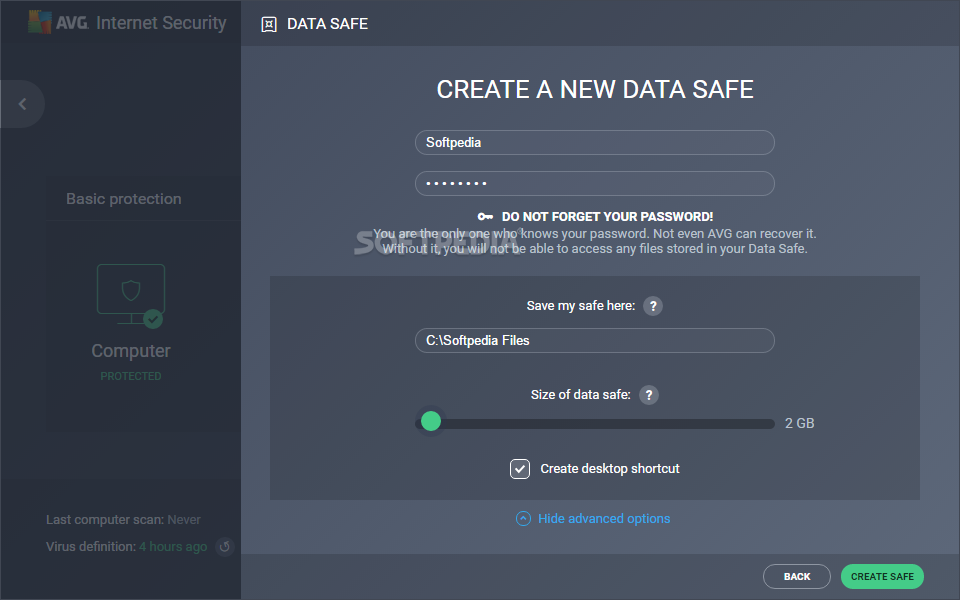Click the data safe size slider handle

tap(431, 421)
